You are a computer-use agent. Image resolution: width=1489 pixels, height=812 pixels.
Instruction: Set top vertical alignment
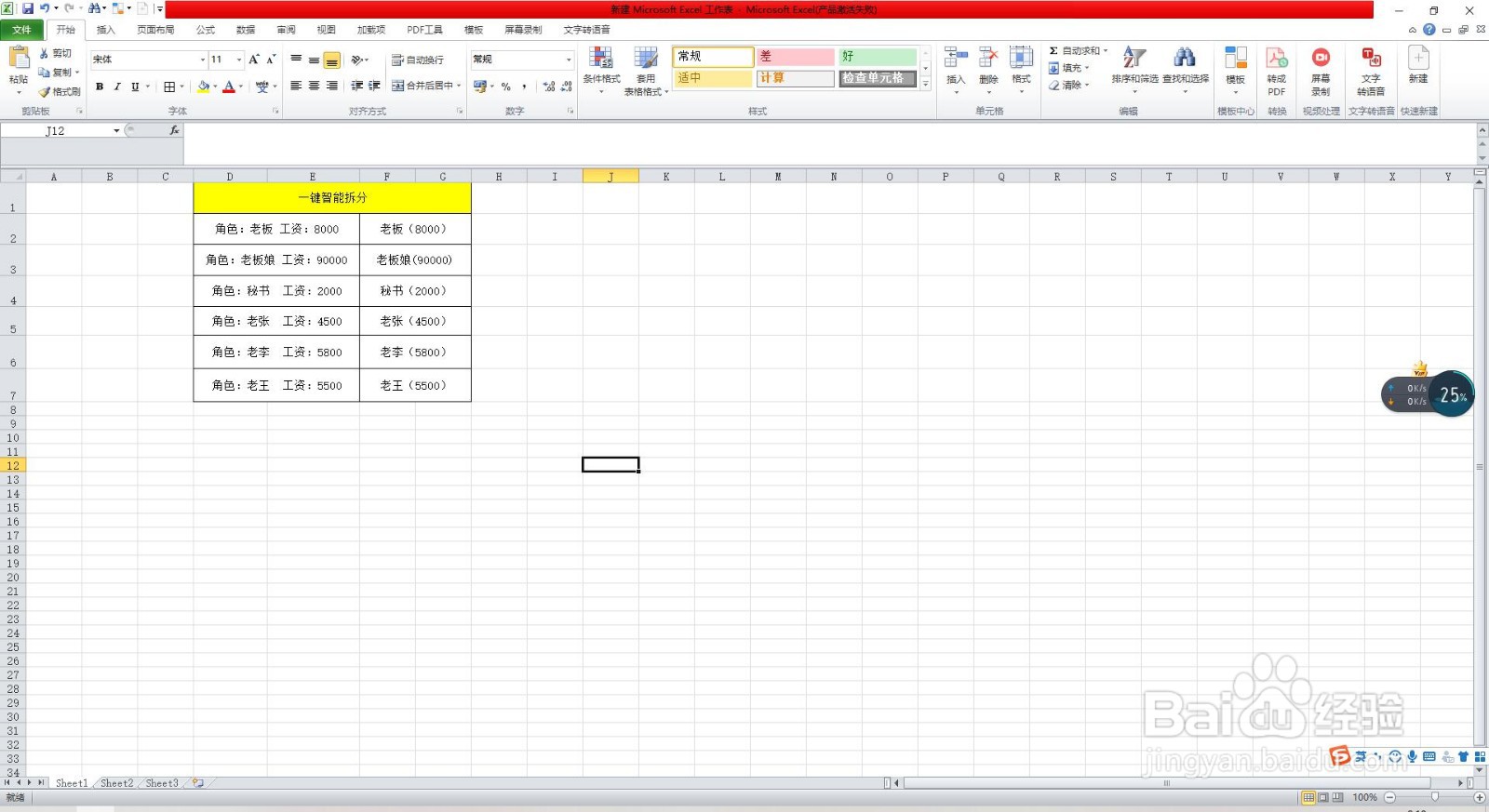pyautogui.click(x=296, y=60)
